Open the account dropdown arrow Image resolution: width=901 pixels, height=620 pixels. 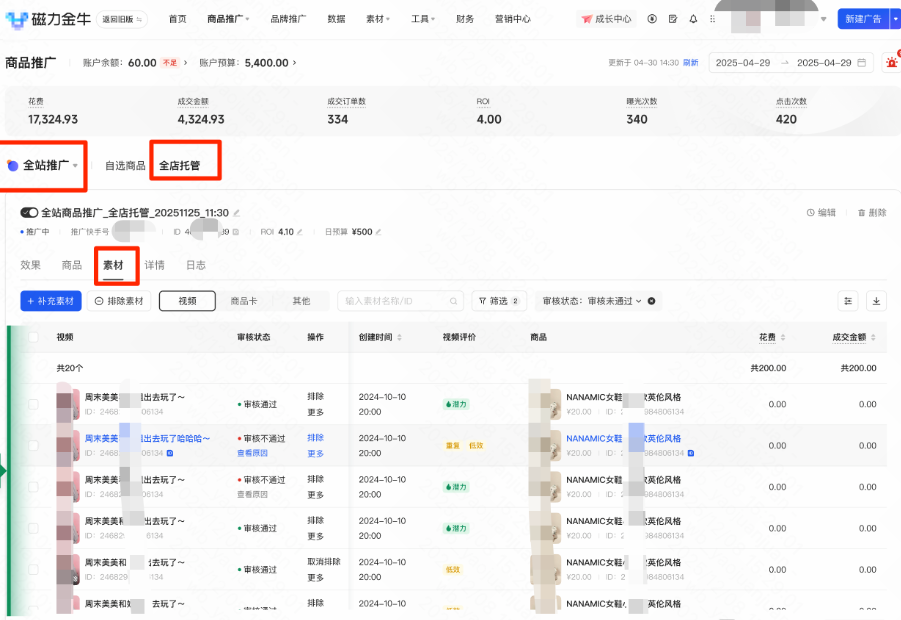click(x=823, y=19)
